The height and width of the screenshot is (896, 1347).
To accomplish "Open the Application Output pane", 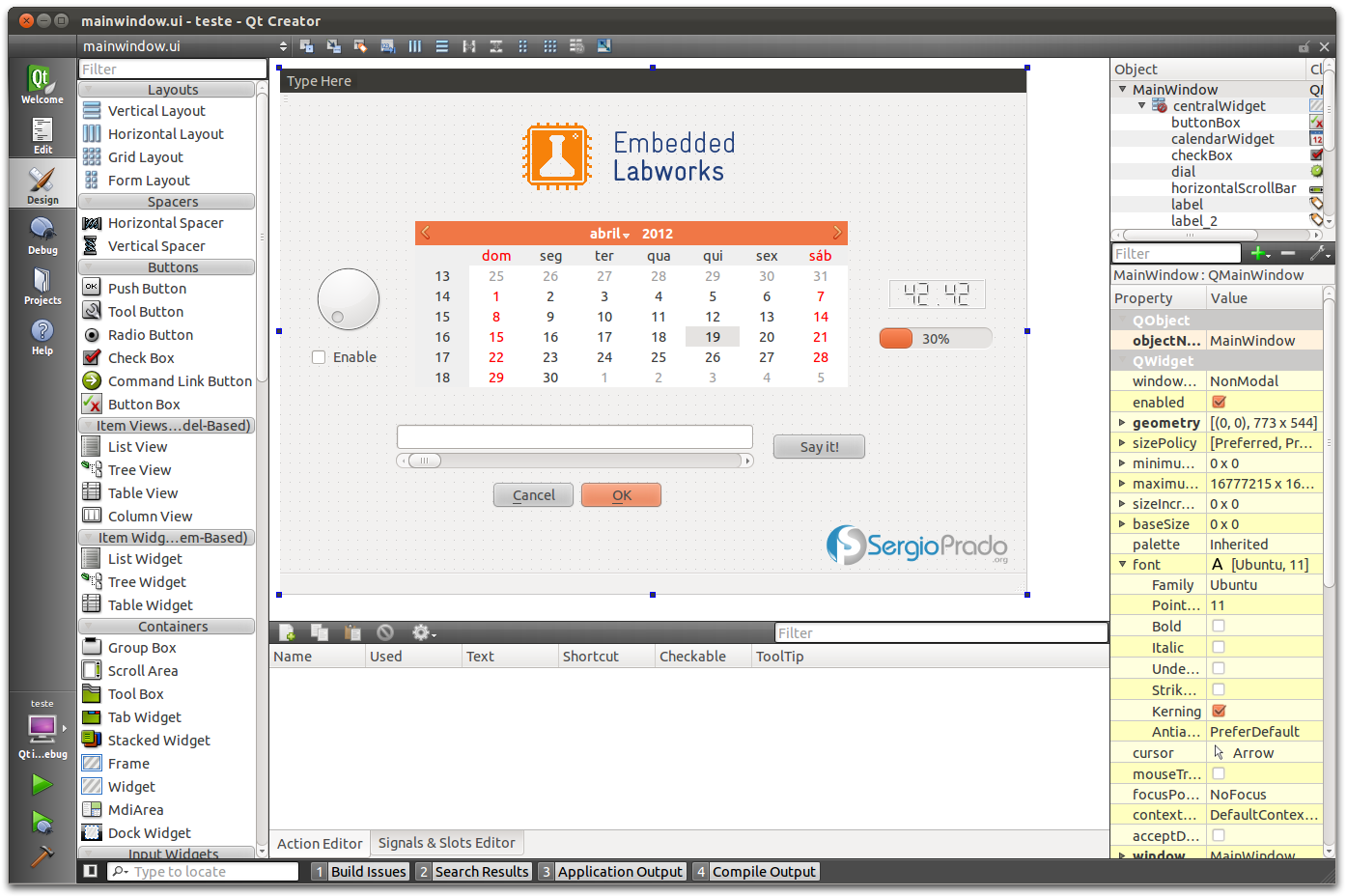I will pos(611,871).
